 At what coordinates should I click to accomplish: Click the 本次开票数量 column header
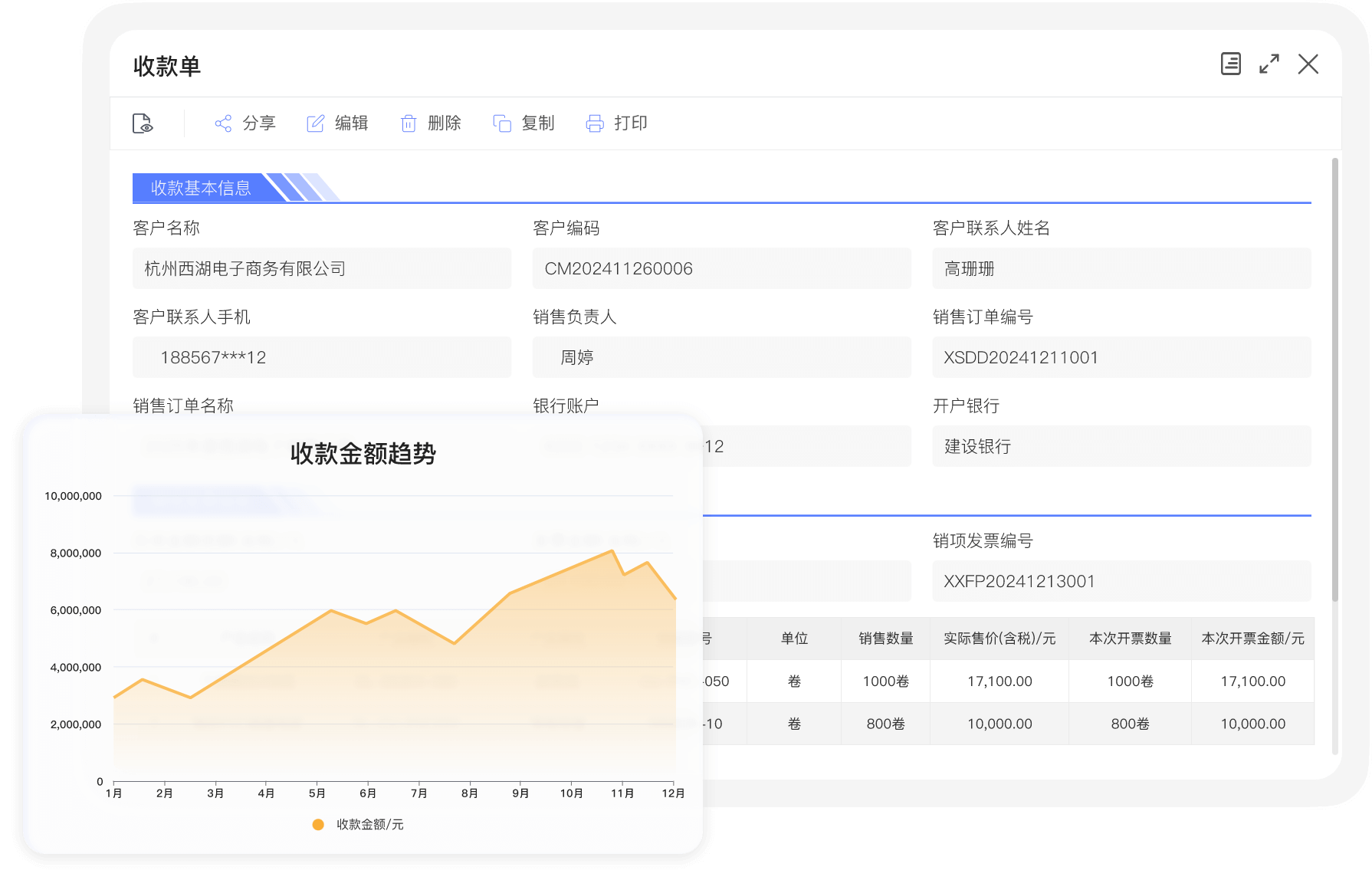tap(1131, 639)
